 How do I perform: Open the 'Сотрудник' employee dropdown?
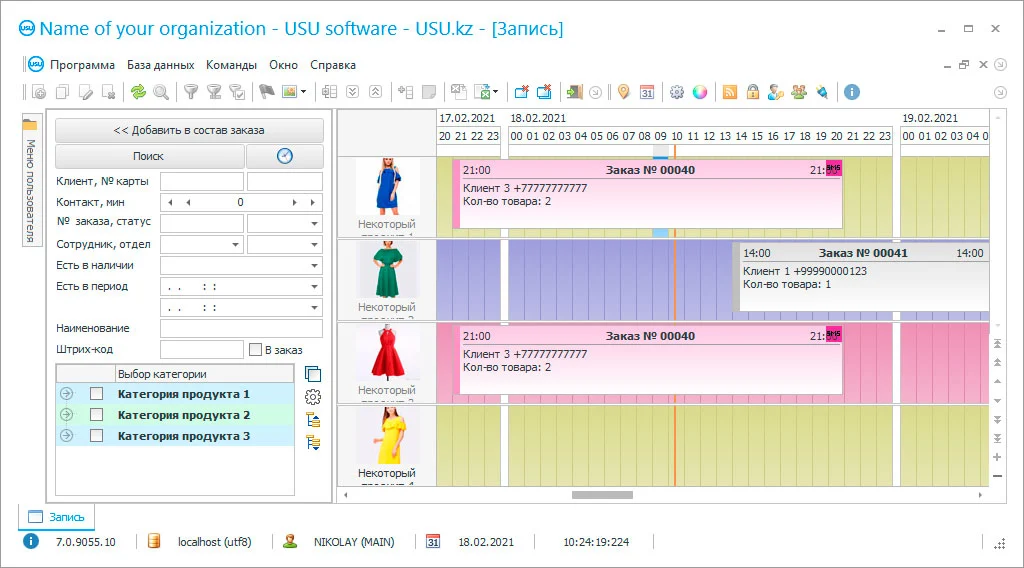(x=235, y=244)
